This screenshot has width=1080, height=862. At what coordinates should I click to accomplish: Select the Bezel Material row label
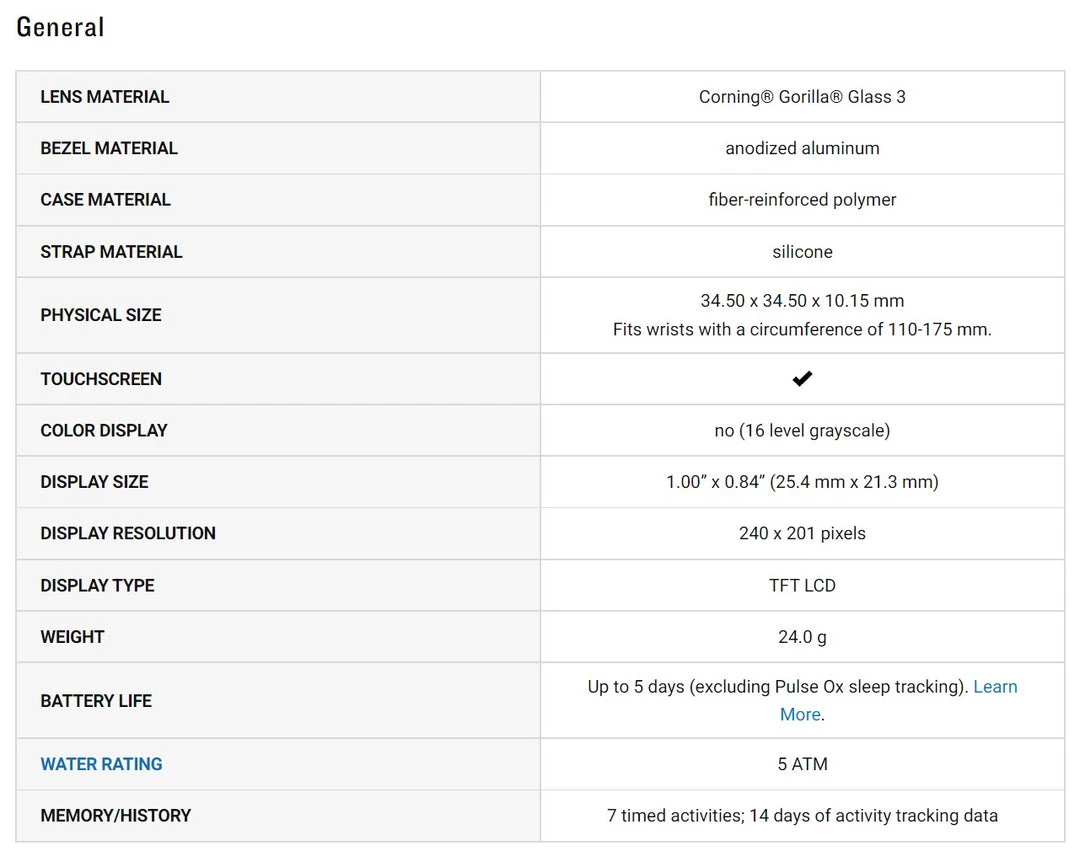click(109, 148)
